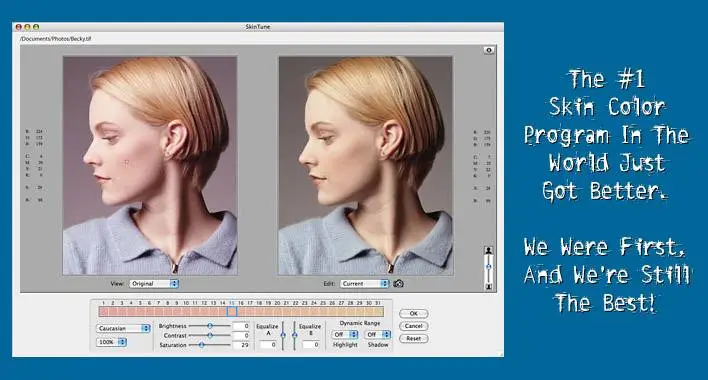This screenshot has height=380, width=708.
Task: Click the Brightness slider handle
Action: (x=210, y=325)
